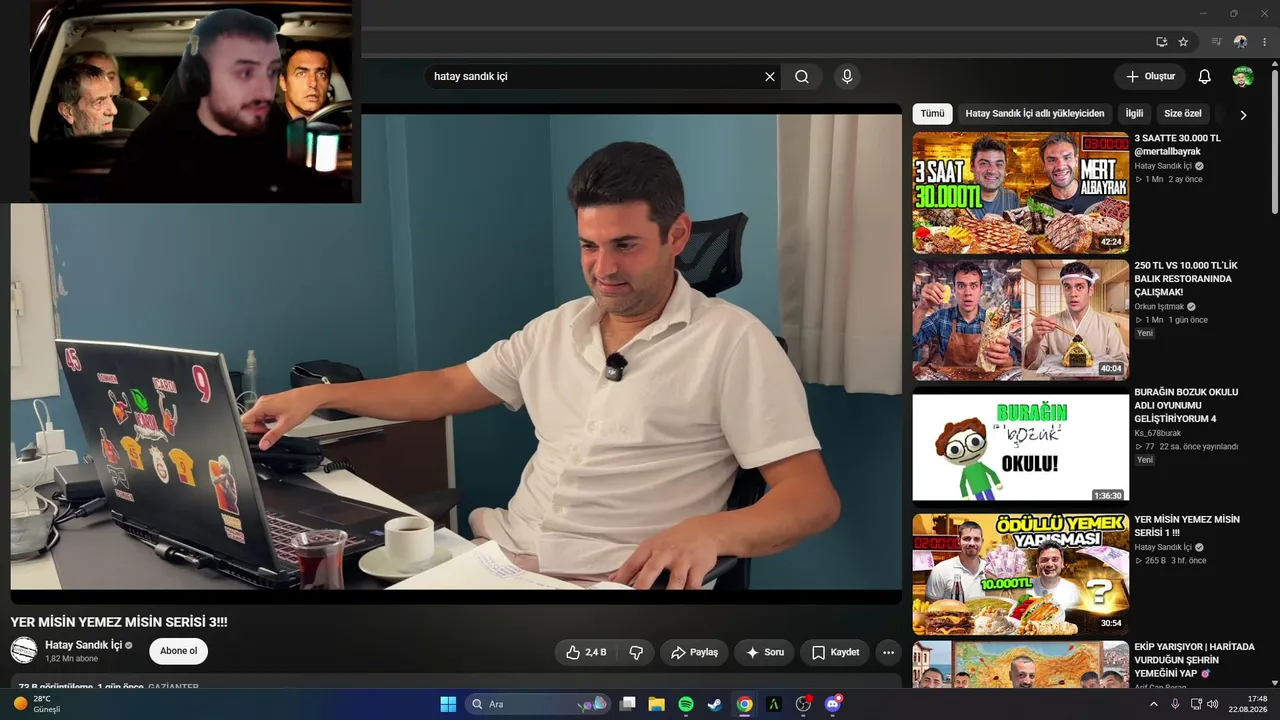Open YouTube notifications bell
Viewport: 1280px width, 720px height.
[x=1205, y=77]
